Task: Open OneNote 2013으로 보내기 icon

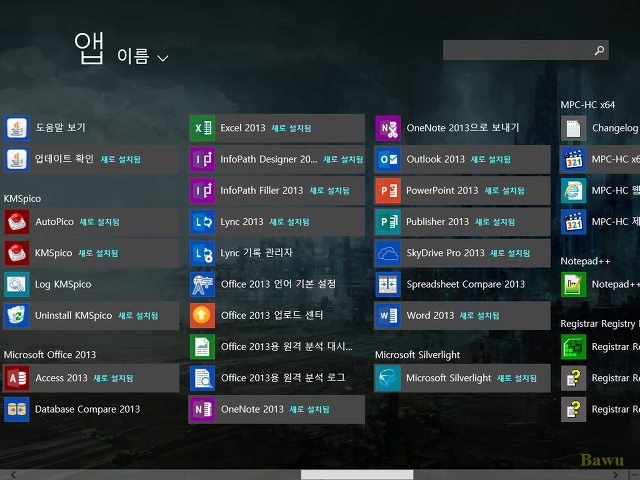Action: (x=388, y=128)
